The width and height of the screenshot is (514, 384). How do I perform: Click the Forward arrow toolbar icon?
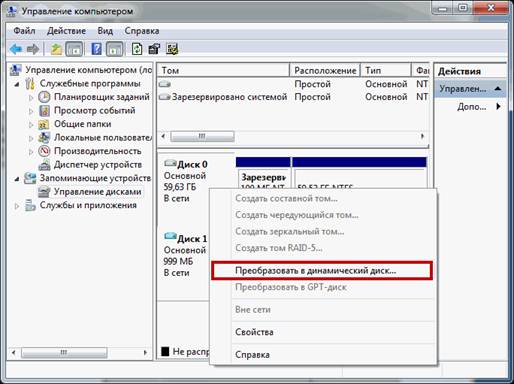(x=33, y=49)
